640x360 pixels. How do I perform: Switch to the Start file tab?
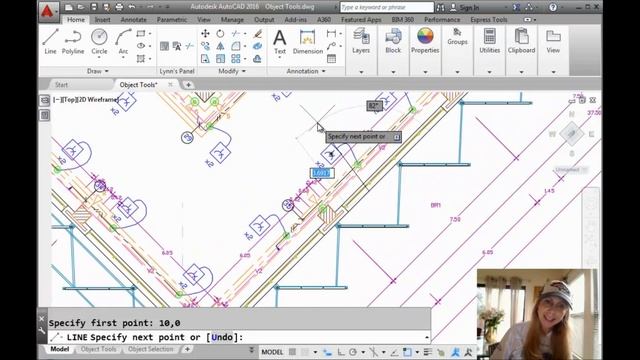click(61, 85)
